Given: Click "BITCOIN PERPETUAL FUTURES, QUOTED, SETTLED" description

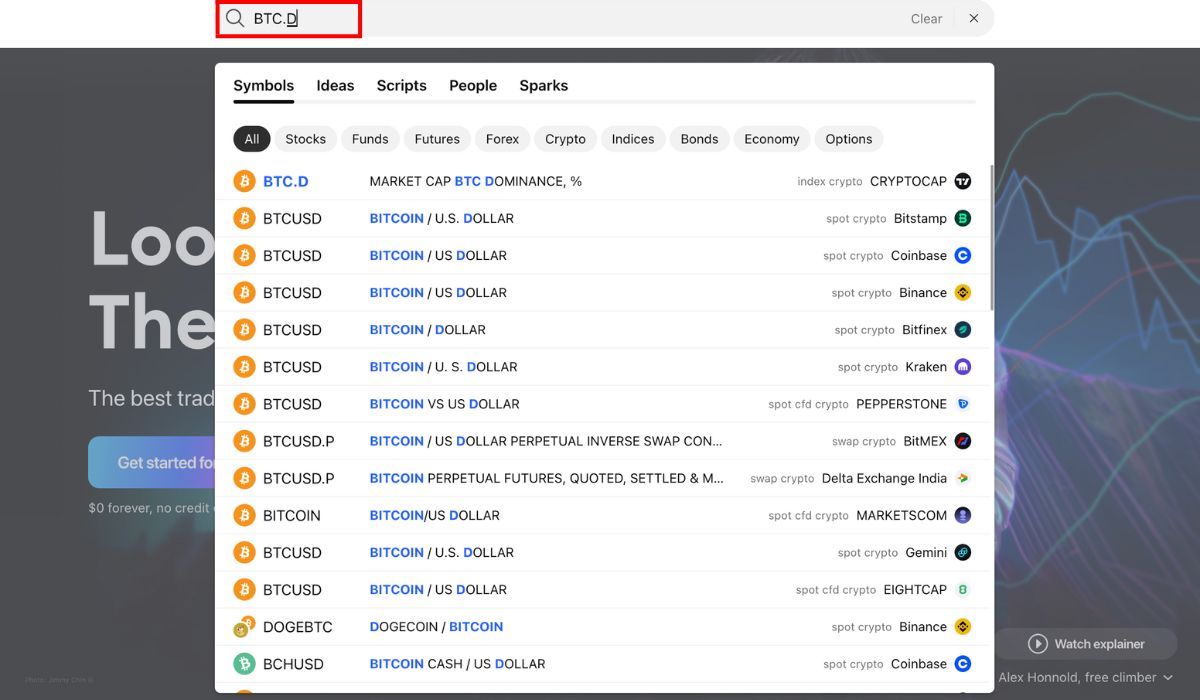Looking at the screenshot, I should tap(547, 478).
